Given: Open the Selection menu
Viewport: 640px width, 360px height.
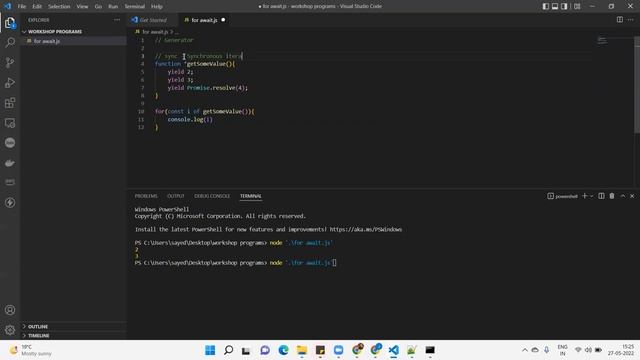Looking at the screenshot, I should [x=59, y=7].
